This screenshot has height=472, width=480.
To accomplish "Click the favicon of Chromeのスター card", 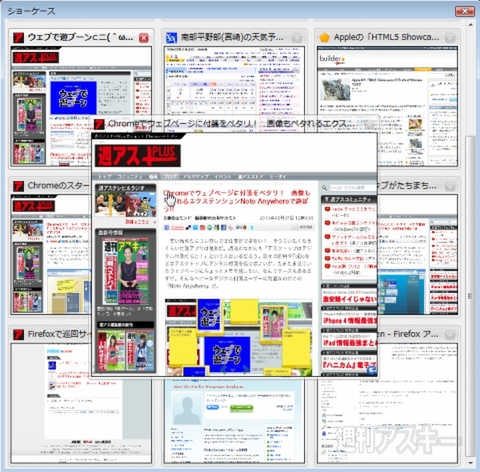I will click(18, 186).
